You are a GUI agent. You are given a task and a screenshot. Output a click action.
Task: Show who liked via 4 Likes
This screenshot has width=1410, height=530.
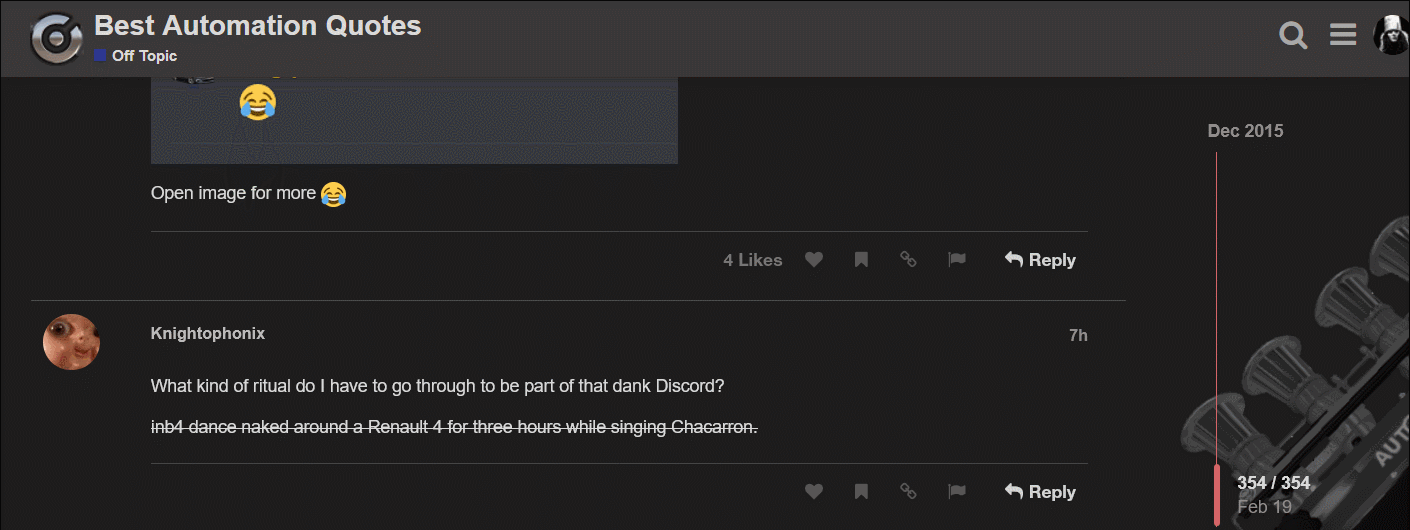[752, 260]
